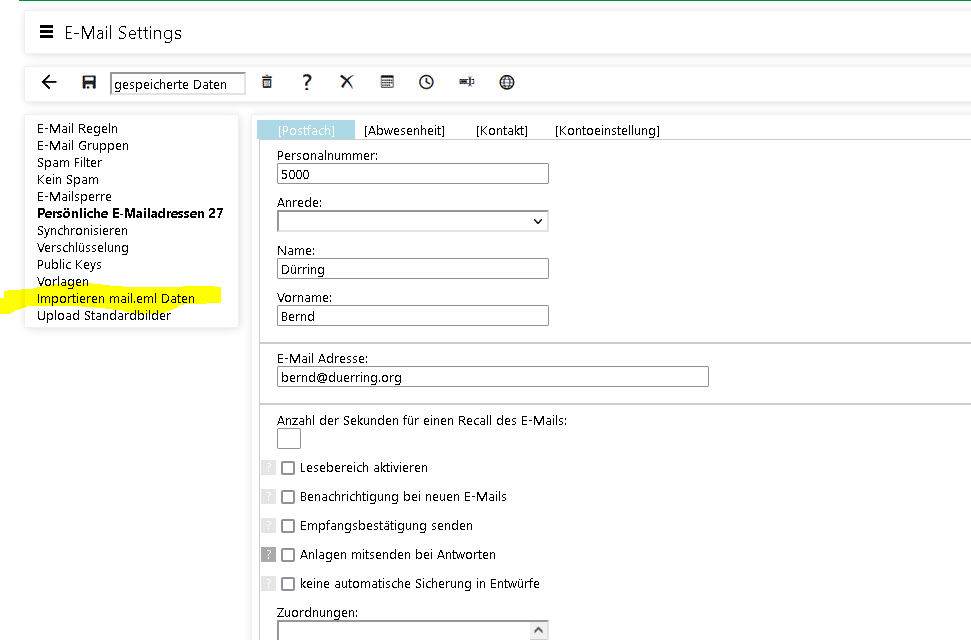This screenshot has width=971, height=640.
Task: Open the hamburger menu beside E-Mail Settings
Action: [x=46, y=32]
